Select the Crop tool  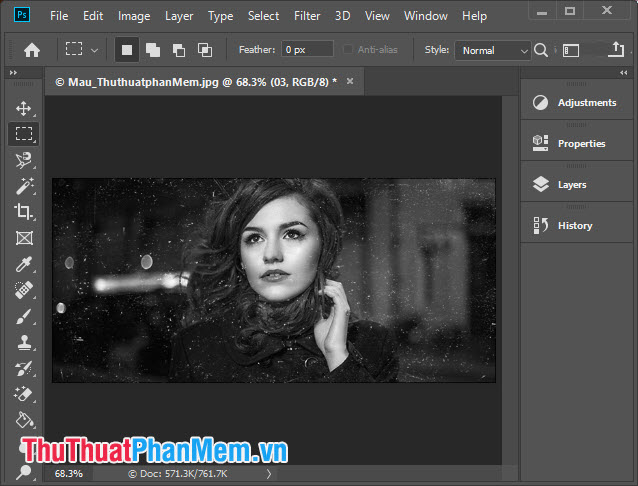point(24,211)
